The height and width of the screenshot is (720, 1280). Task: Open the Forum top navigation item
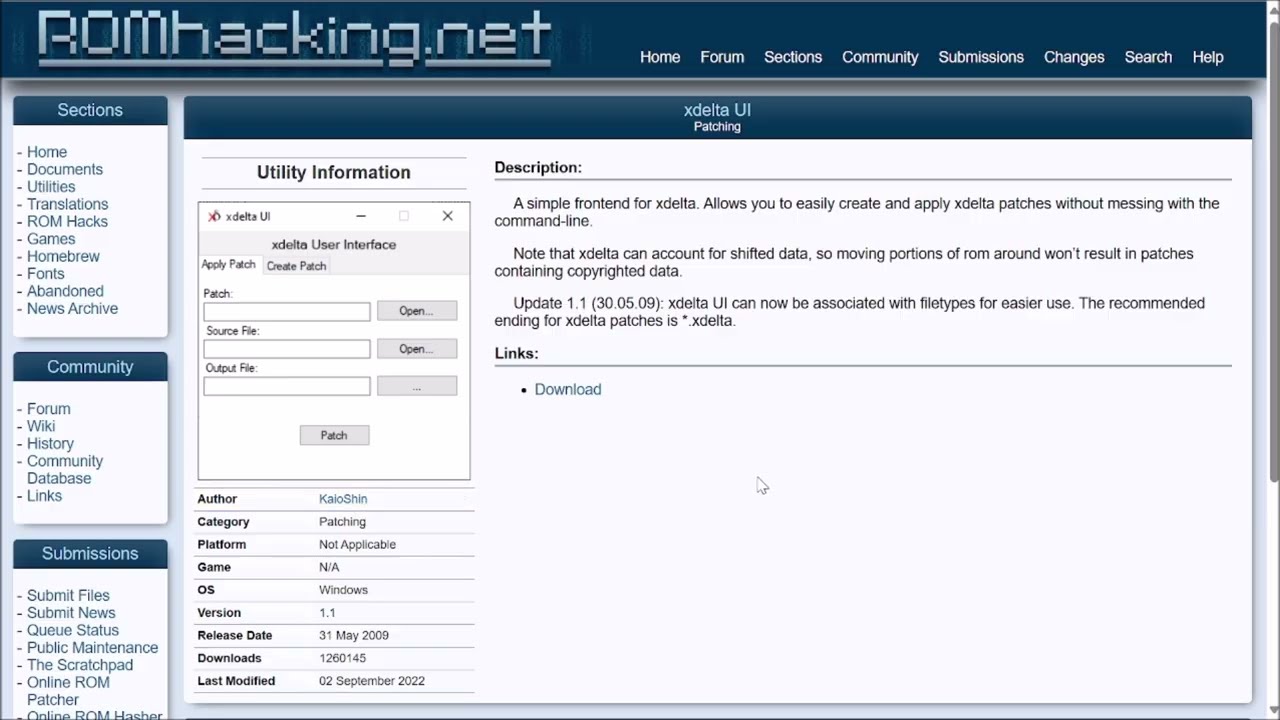click(722, 57)
